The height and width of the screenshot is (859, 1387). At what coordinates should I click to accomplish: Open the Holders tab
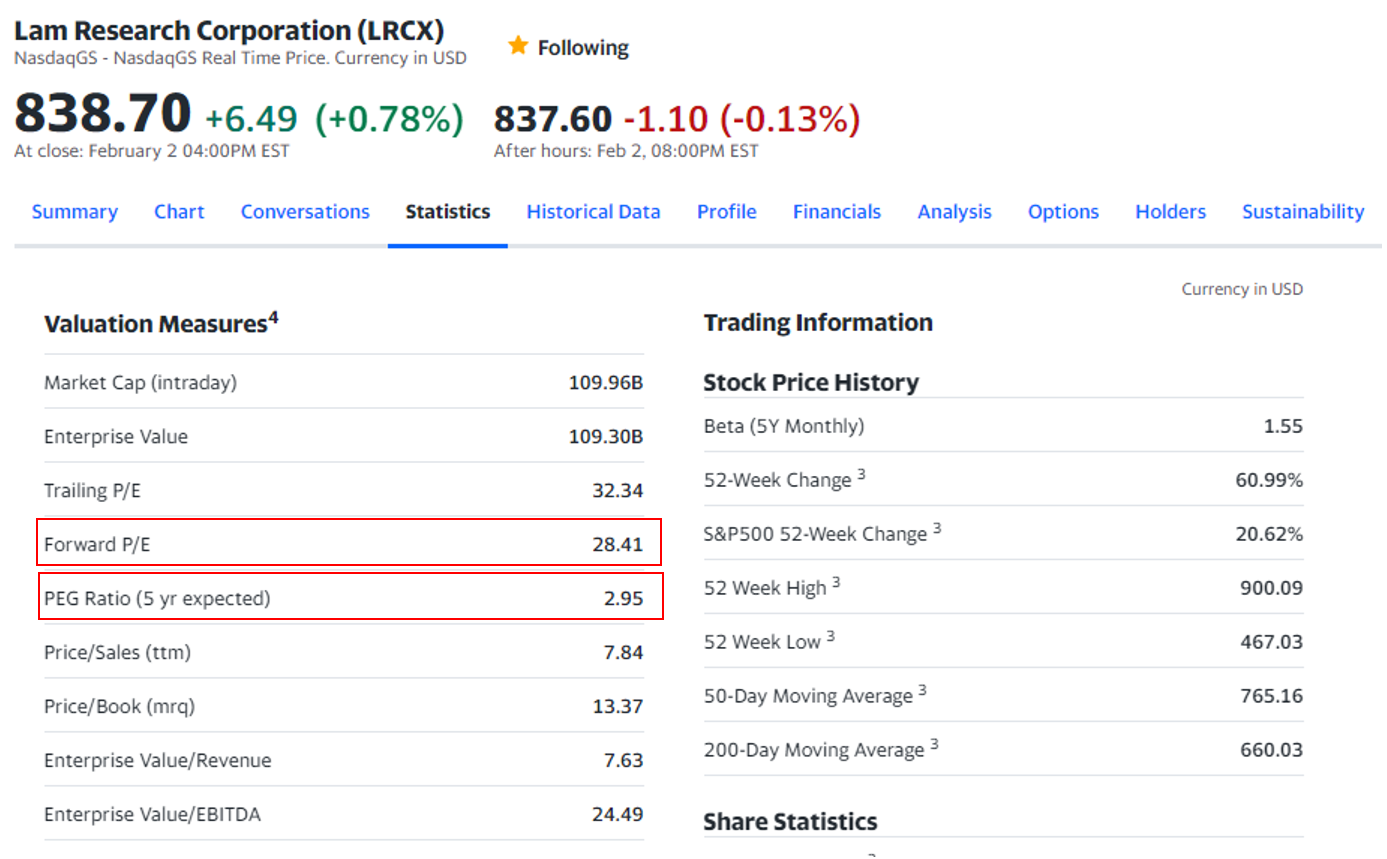pos(1170,212)
